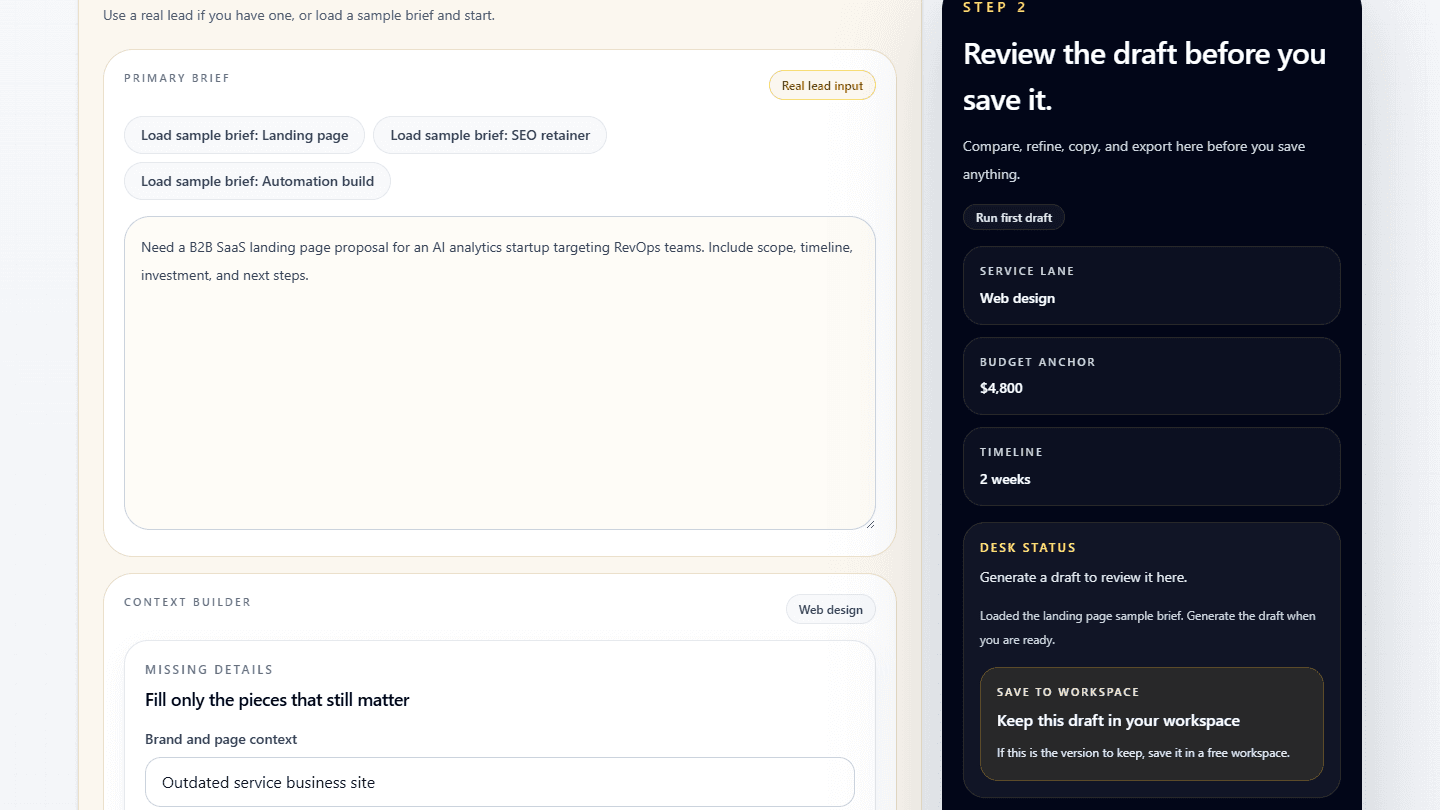1440x810 pixels.
Task: Select the Web design badge in Context Builder
Action: pyautogui.click(x=830, y=608)
